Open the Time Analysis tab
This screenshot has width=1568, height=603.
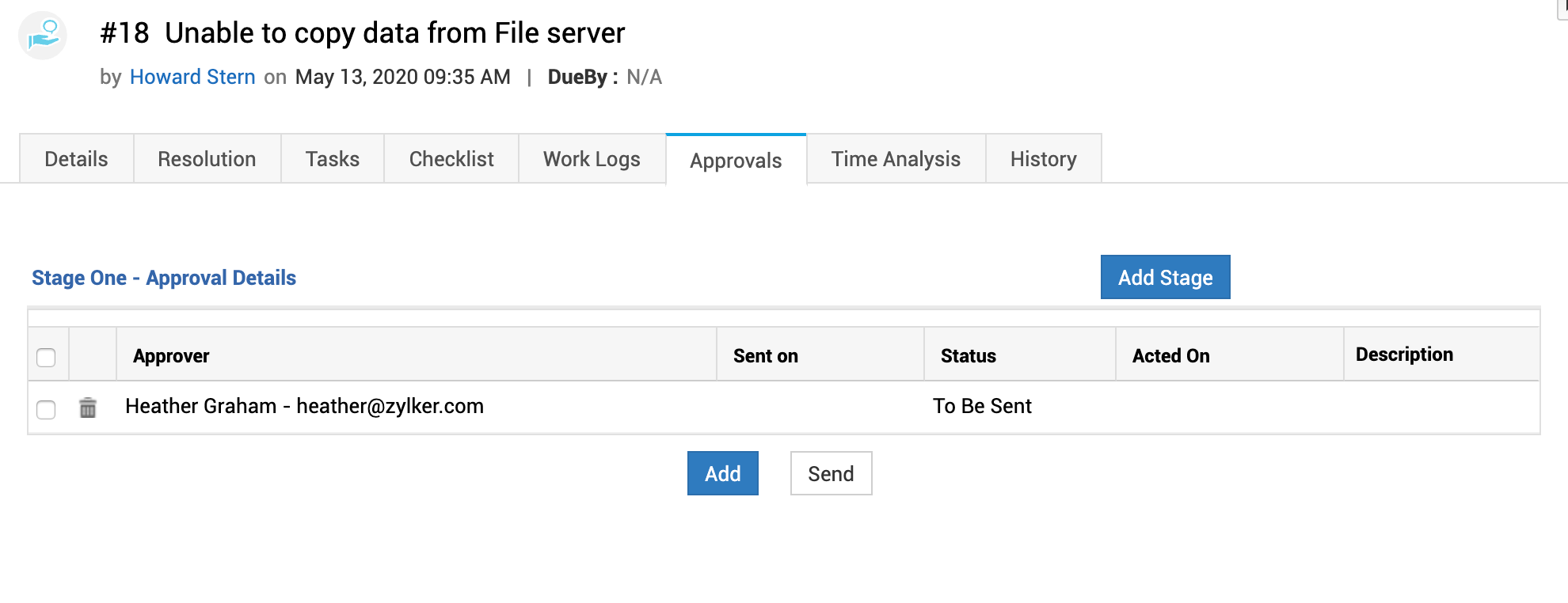[896, 159]
